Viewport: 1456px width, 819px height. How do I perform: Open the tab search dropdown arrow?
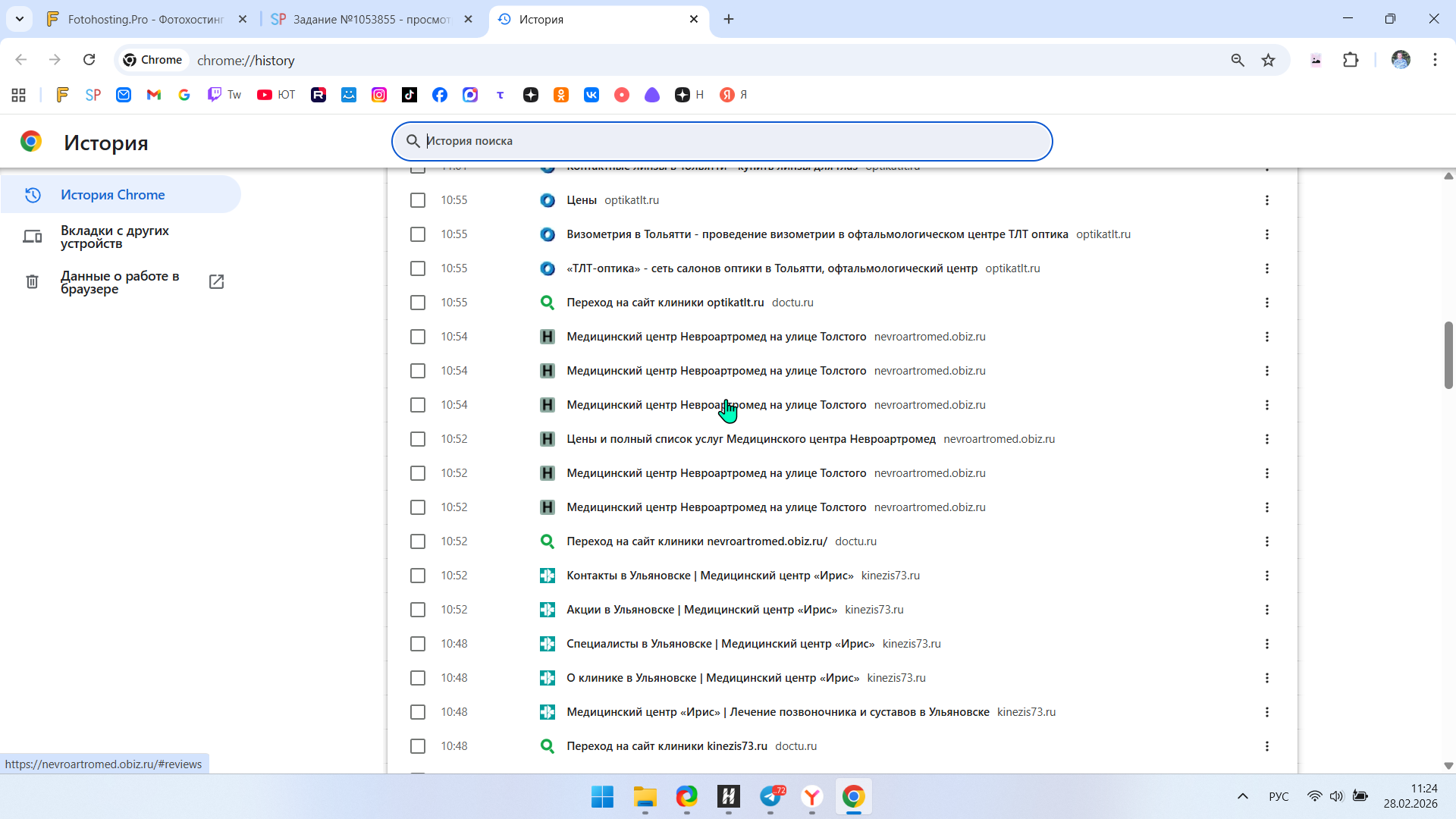tap(20, 19)
